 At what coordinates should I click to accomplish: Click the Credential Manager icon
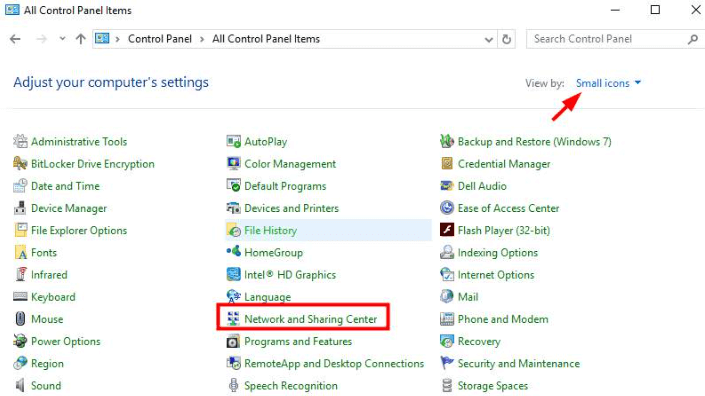click(x=446, y=164)
